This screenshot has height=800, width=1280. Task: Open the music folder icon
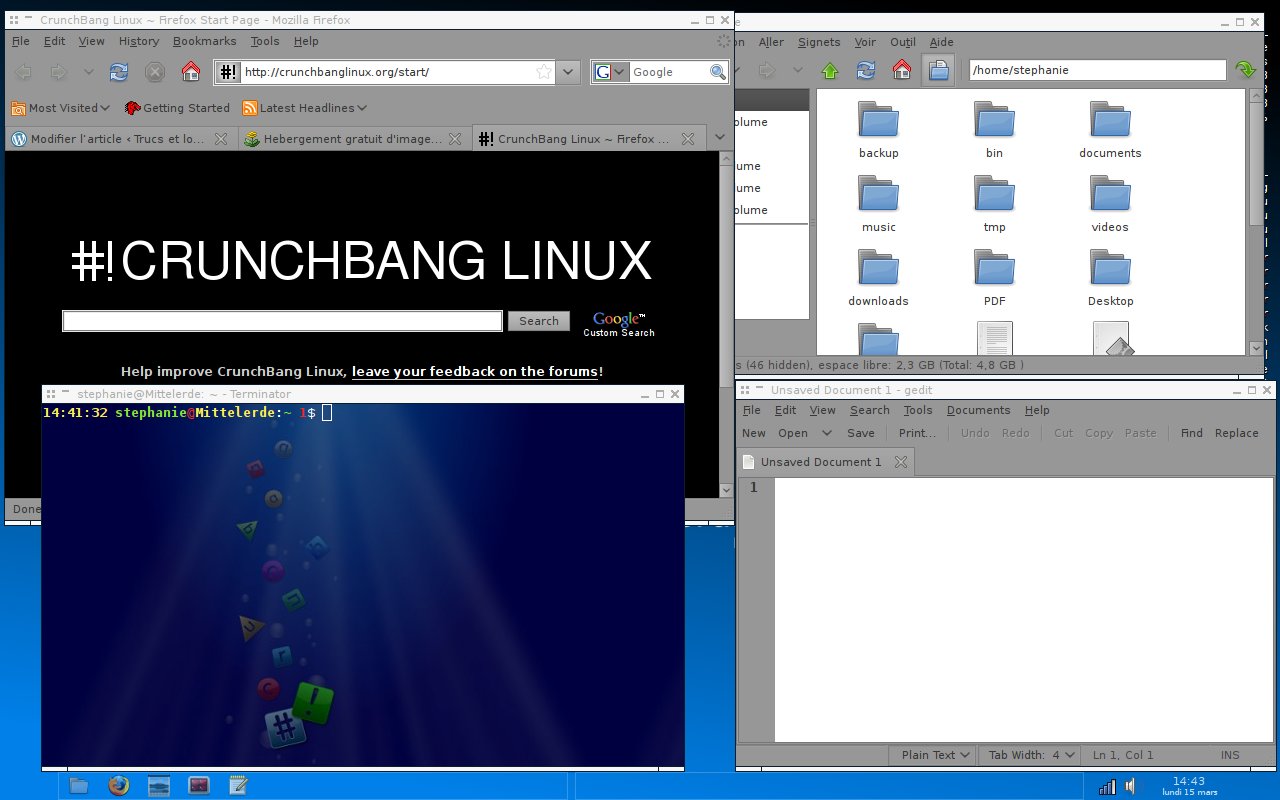click(x=878, y=194)
